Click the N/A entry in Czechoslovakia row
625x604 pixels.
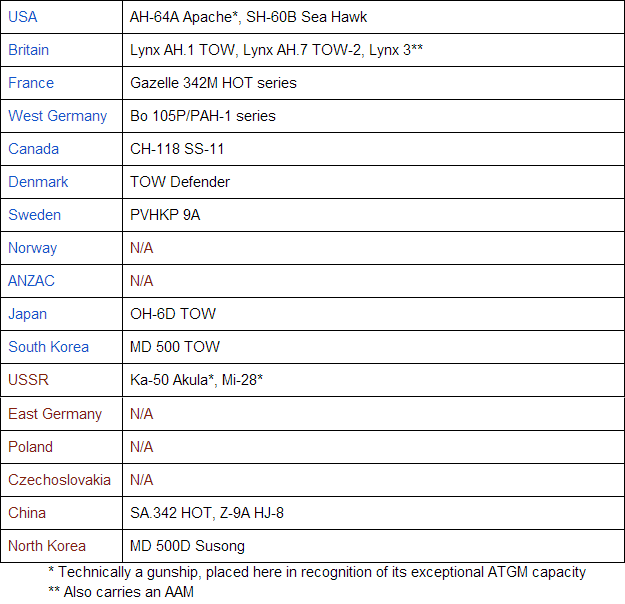coord(142,480)
